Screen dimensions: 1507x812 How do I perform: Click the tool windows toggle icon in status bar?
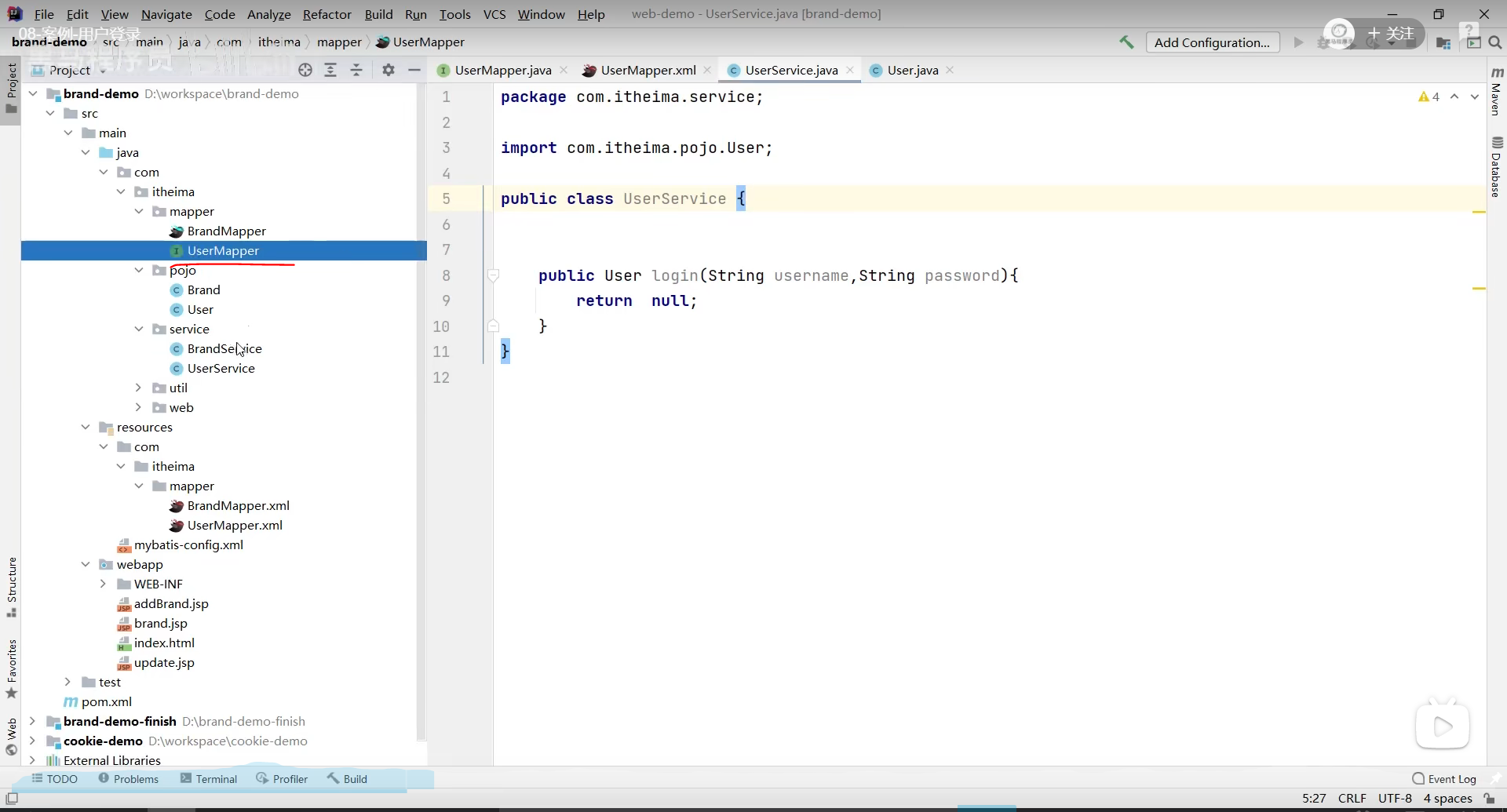[x=12, y=799]
